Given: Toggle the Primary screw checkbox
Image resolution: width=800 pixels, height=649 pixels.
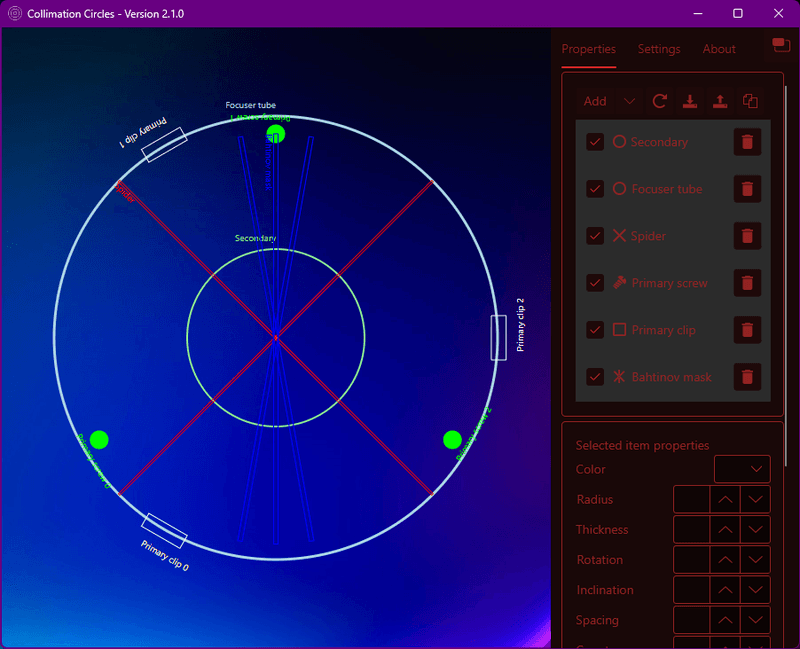Looking at the screenshot, I should click(x=595, y=283).
